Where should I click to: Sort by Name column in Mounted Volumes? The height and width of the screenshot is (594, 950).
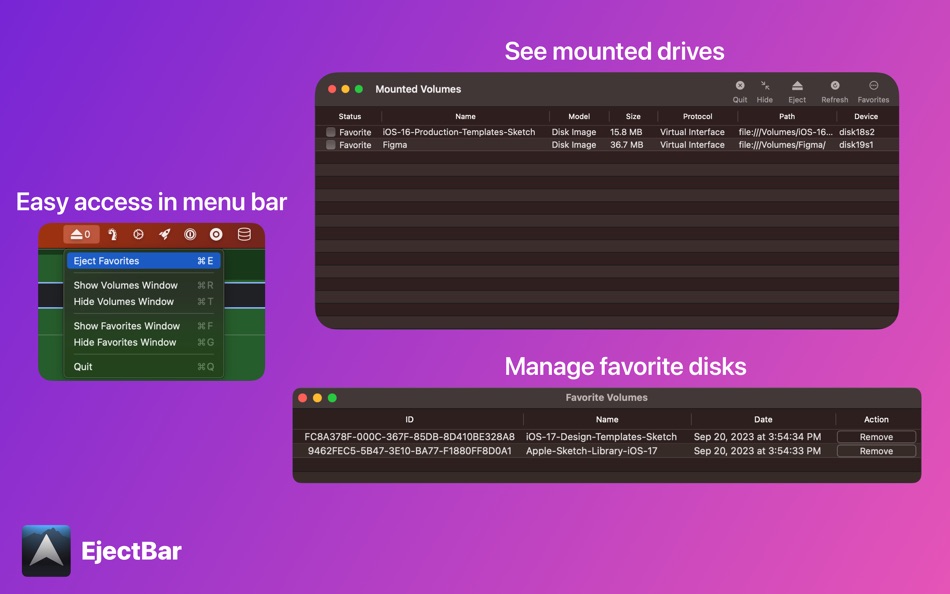point(465,116)
